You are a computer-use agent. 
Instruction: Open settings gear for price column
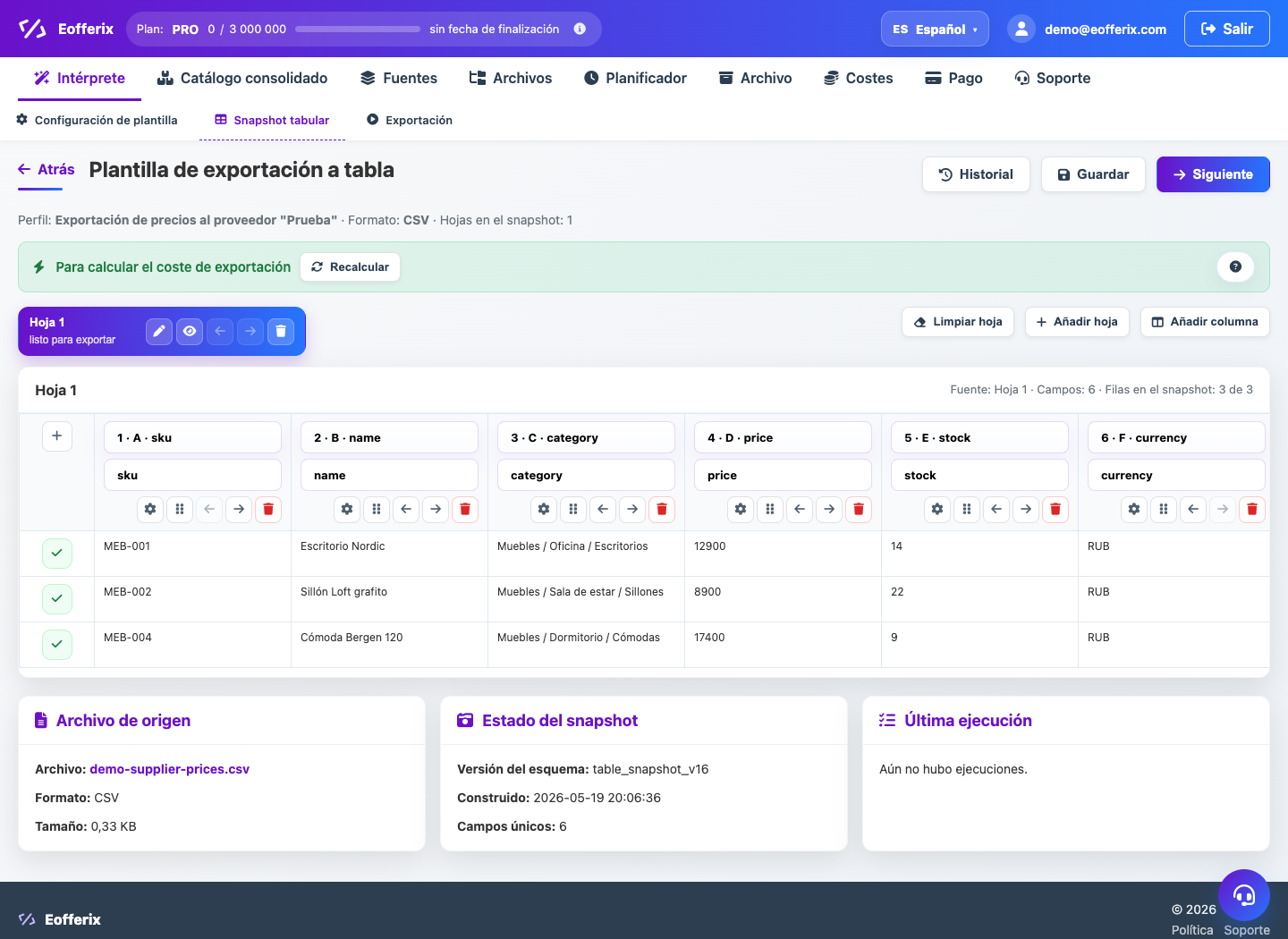pyautogui.click(x=741, y=509)
